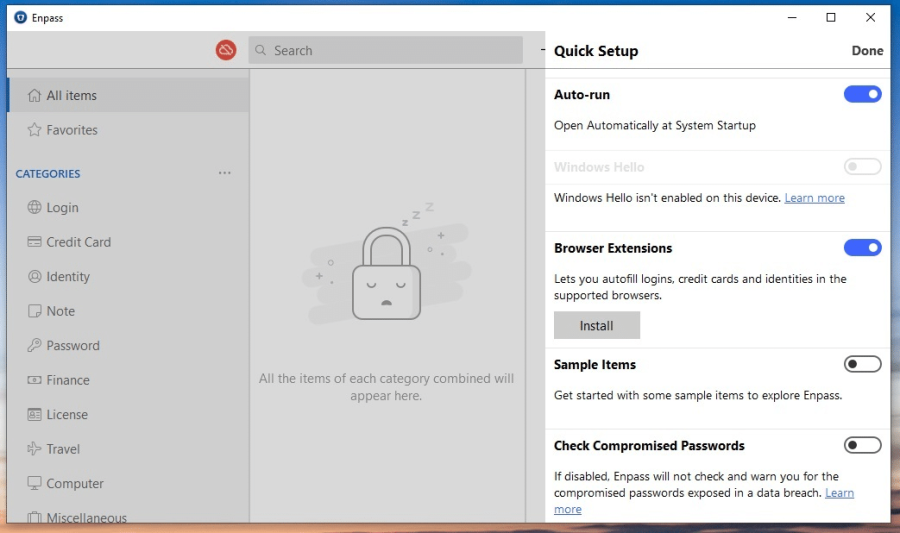The width and height of the screenshot is (900, 533).
Task: Enable Check Compromised Passwords toggle
Action: coord(862,445)
